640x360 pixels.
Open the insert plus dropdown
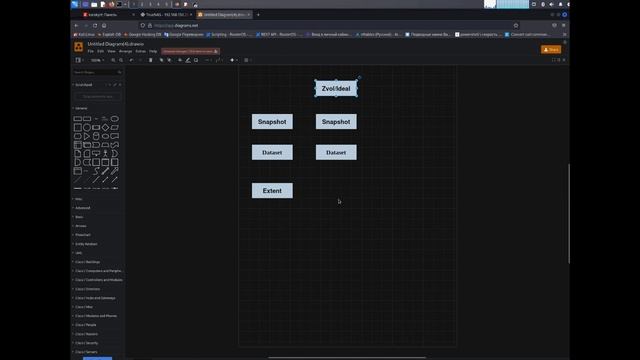(x=233, y=60)
